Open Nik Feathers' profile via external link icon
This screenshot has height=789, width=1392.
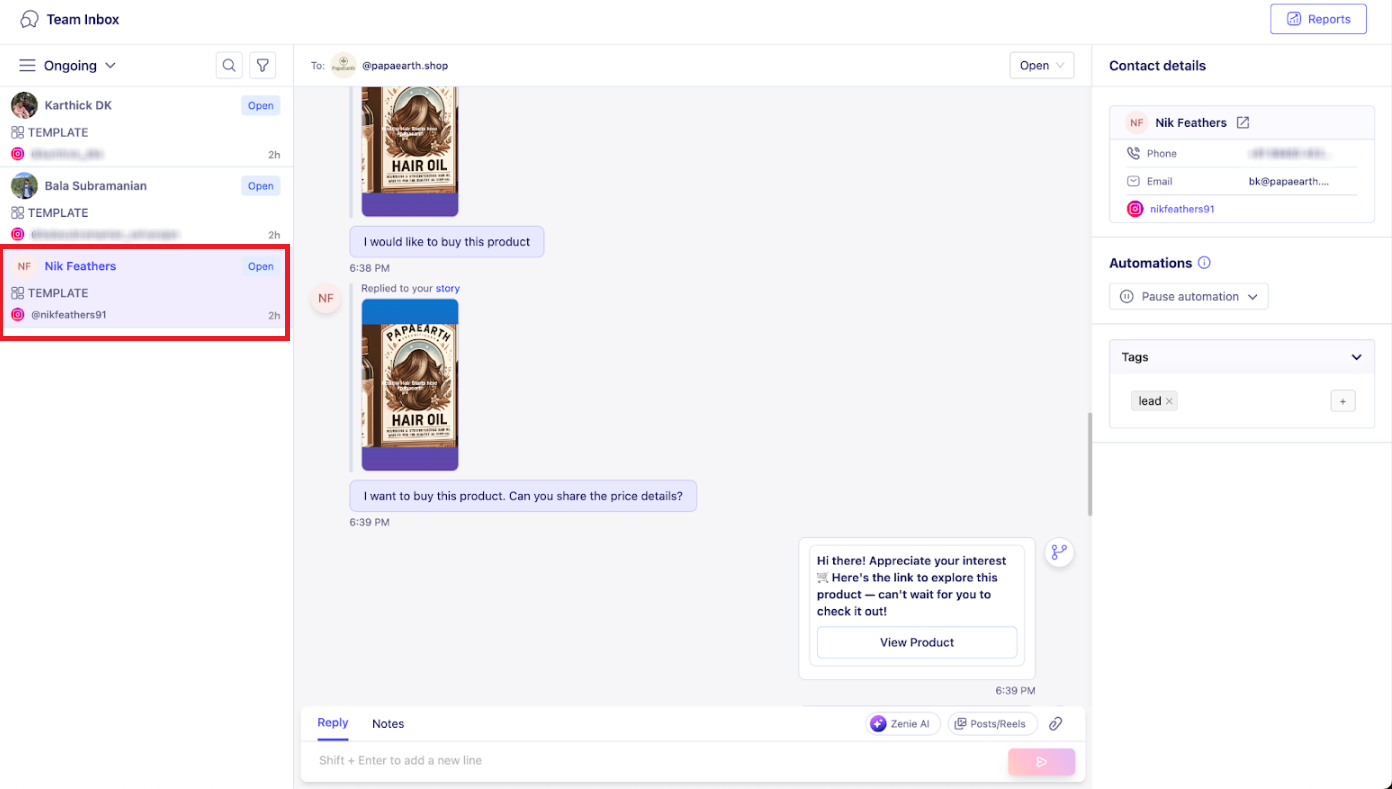[1243, 122]
